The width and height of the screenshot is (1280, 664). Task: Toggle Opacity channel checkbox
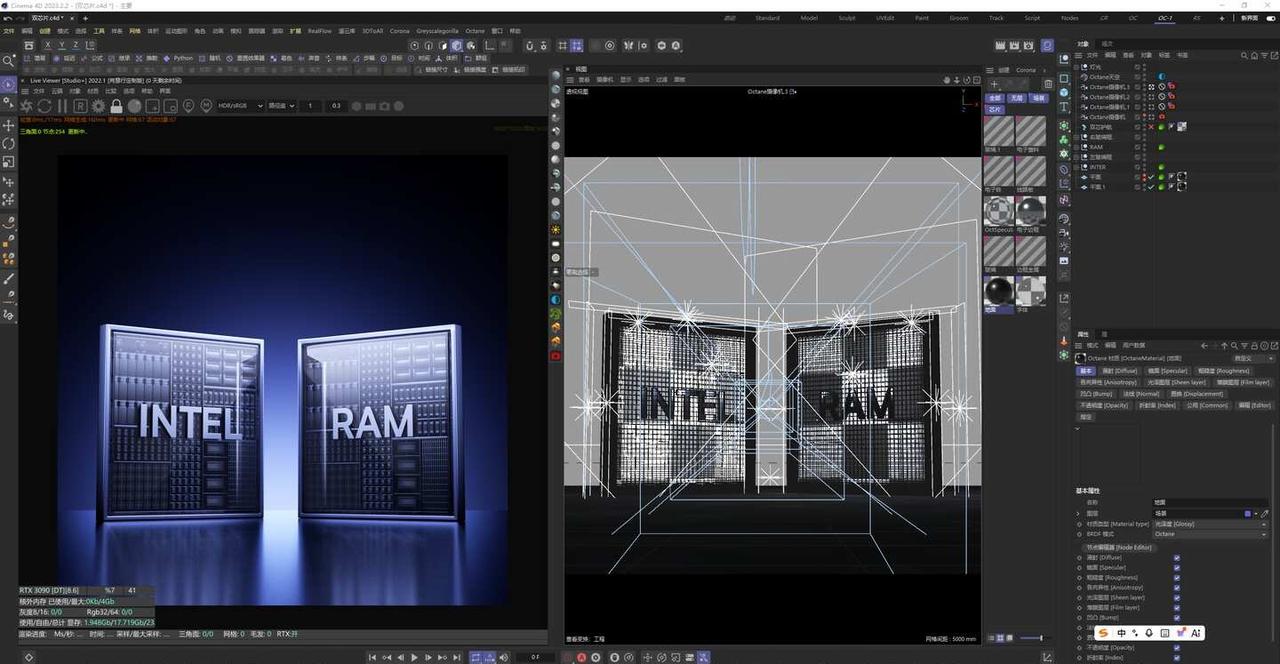tap(1177, 648)
